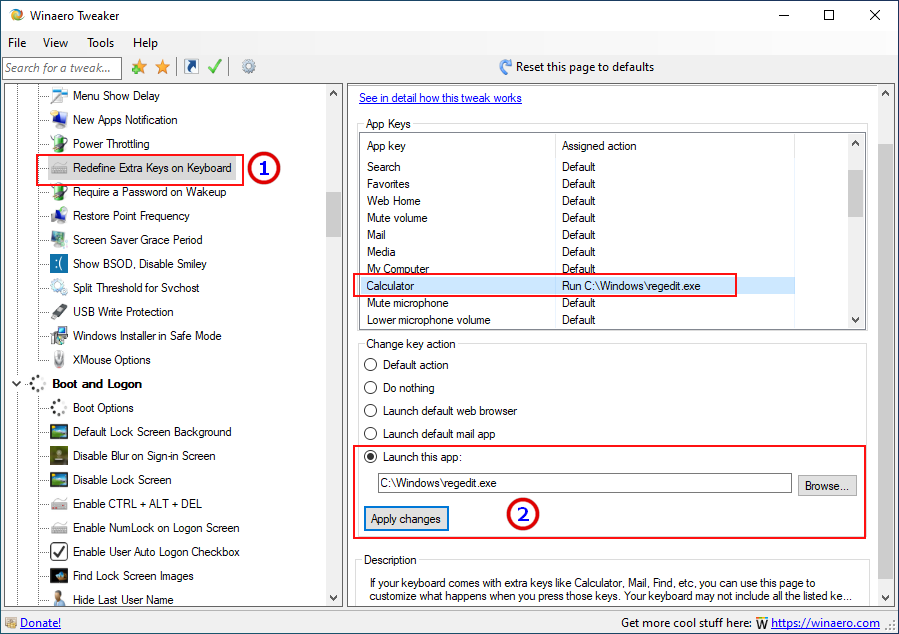Image resolution: width=899 pixels, height=634 pixels.
Task: Click the Boot and Logon category icon
Action: tap(38, 384)
